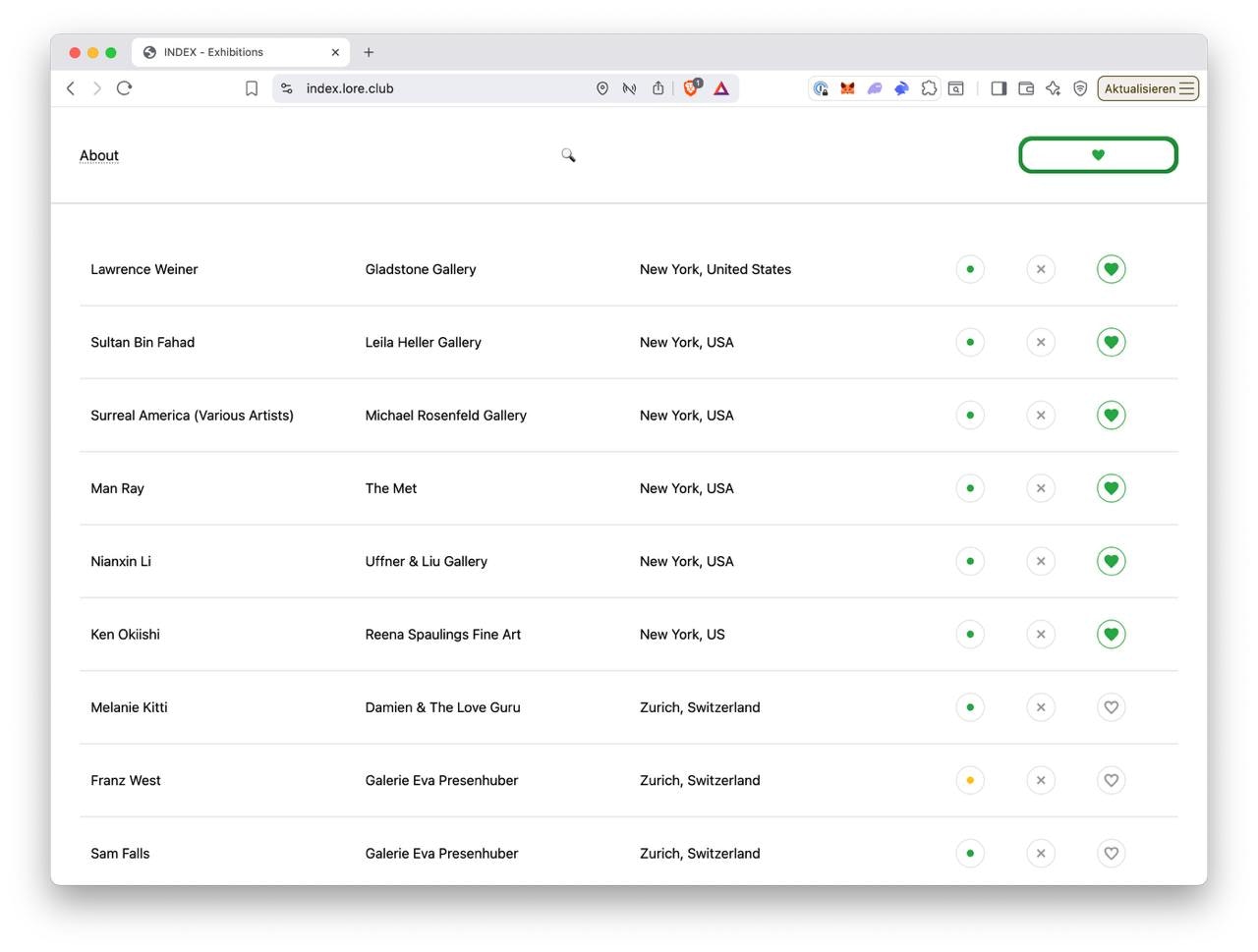This screenshot has width=1258, height=952.
Task: Close the INDEX - Exhibitions tab
Action: coord(335,52)
